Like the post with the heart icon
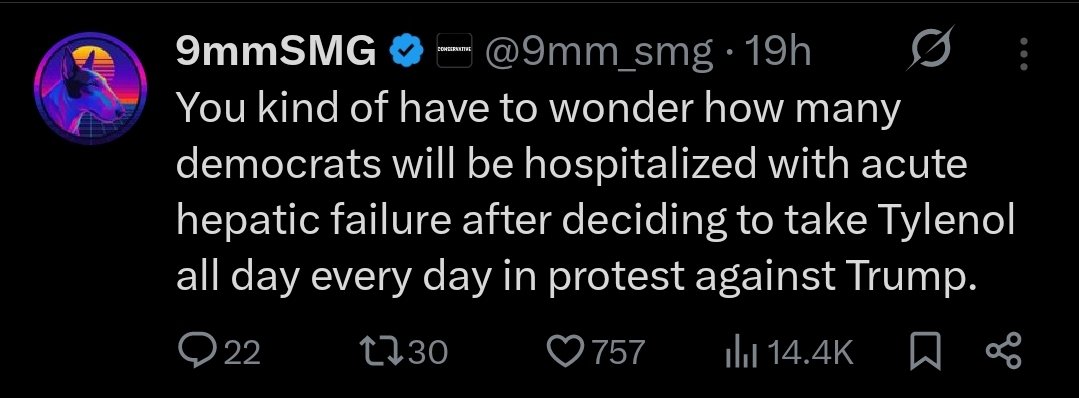Viewport: 1079px width, 398px height. pos(566,352)
